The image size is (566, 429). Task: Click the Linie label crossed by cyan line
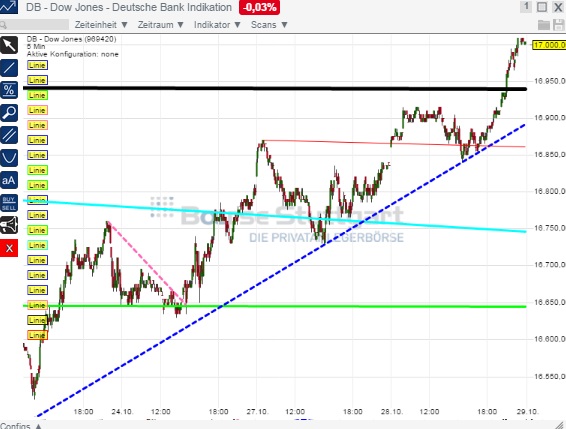point(37,200)
